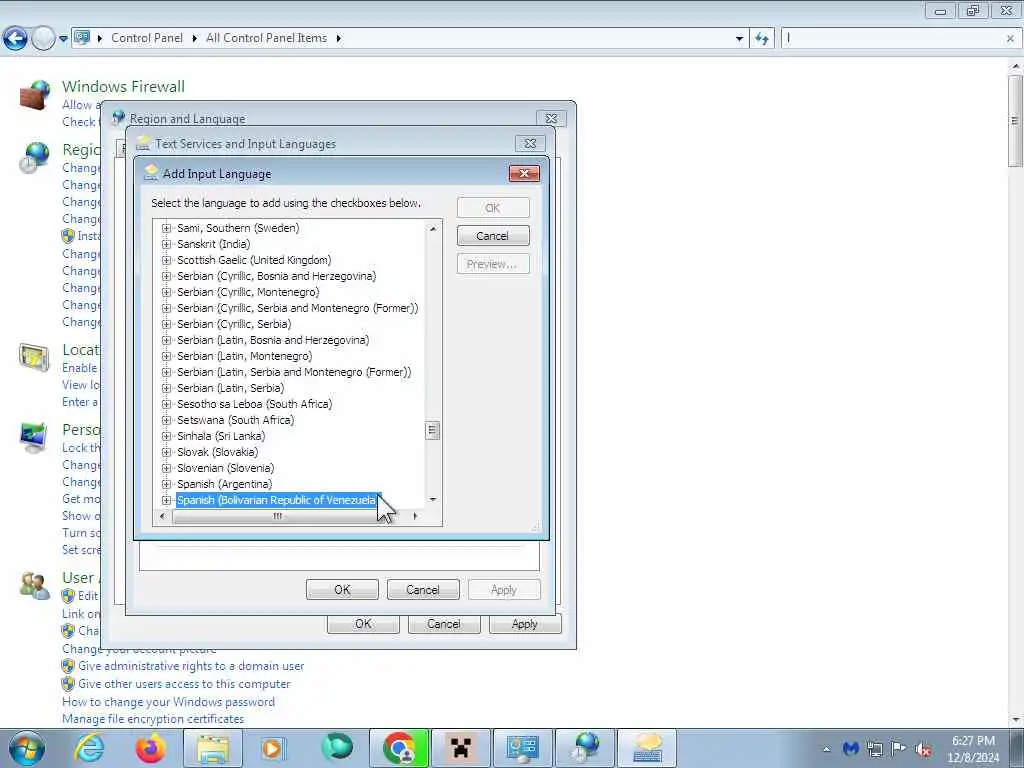Image resolution: width=1024 pixels, height=768 pixels.
Task: Expand Serbian (Cyrillic, Serbia) node
Action: [x=166, y=324]
